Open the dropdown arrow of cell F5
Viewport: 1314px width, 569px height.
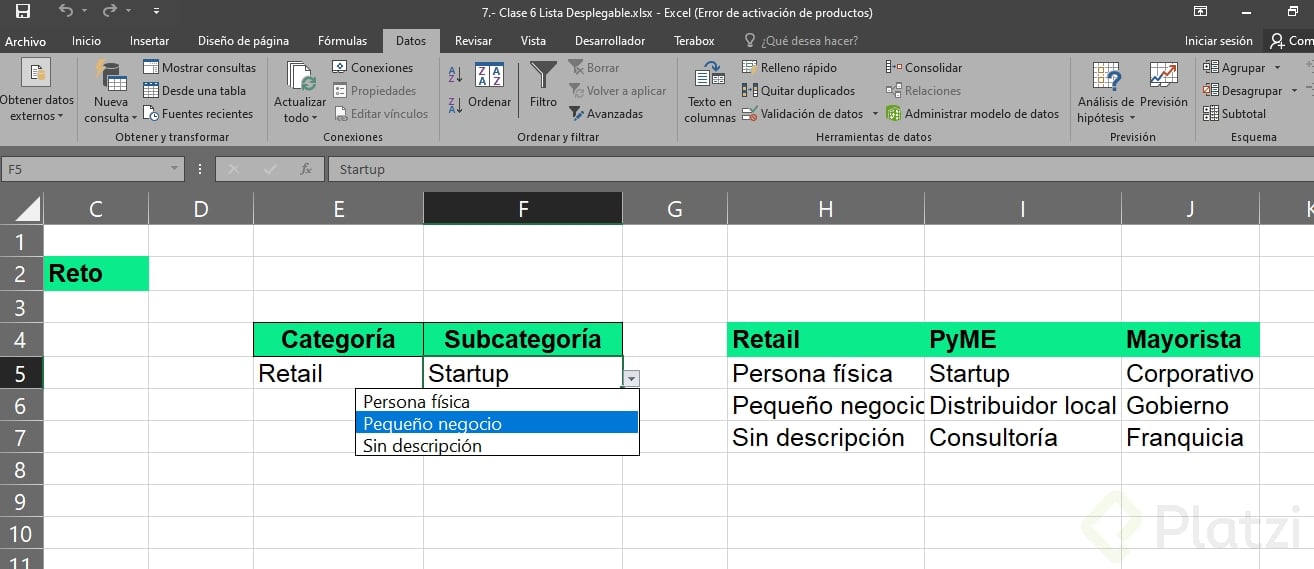pyautogui.click(x=631, y=378)
